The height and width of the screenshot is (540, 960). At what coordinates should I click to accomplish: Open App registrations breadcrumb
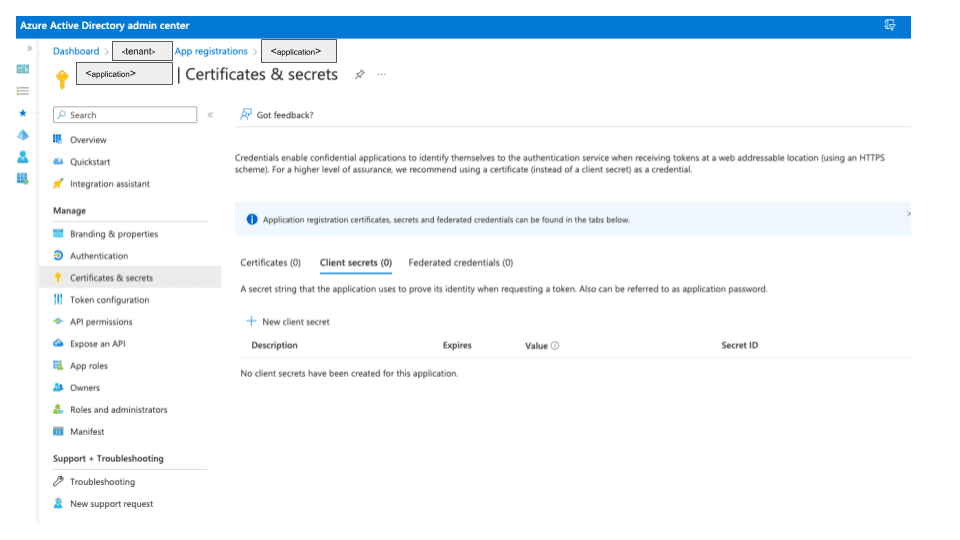(211, 51)
